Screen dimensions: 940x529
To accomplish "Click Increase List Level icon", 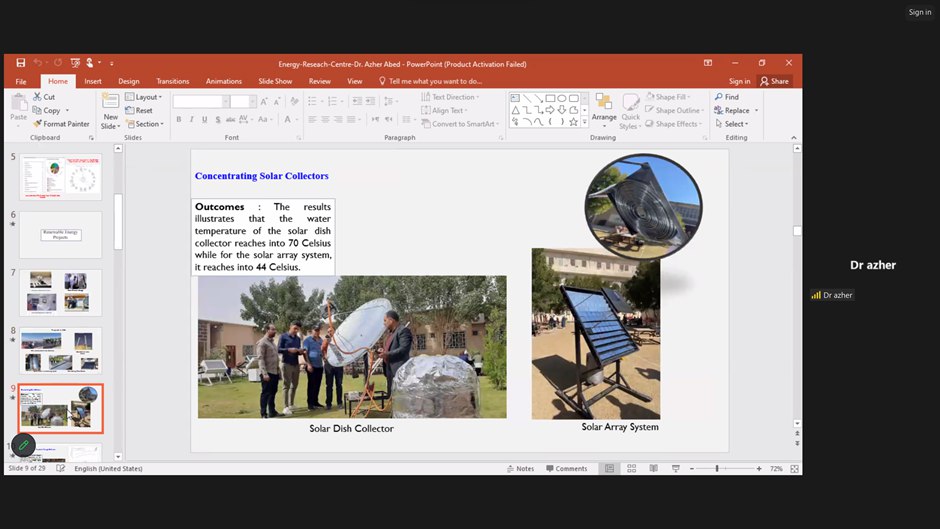I will [370, 101].
